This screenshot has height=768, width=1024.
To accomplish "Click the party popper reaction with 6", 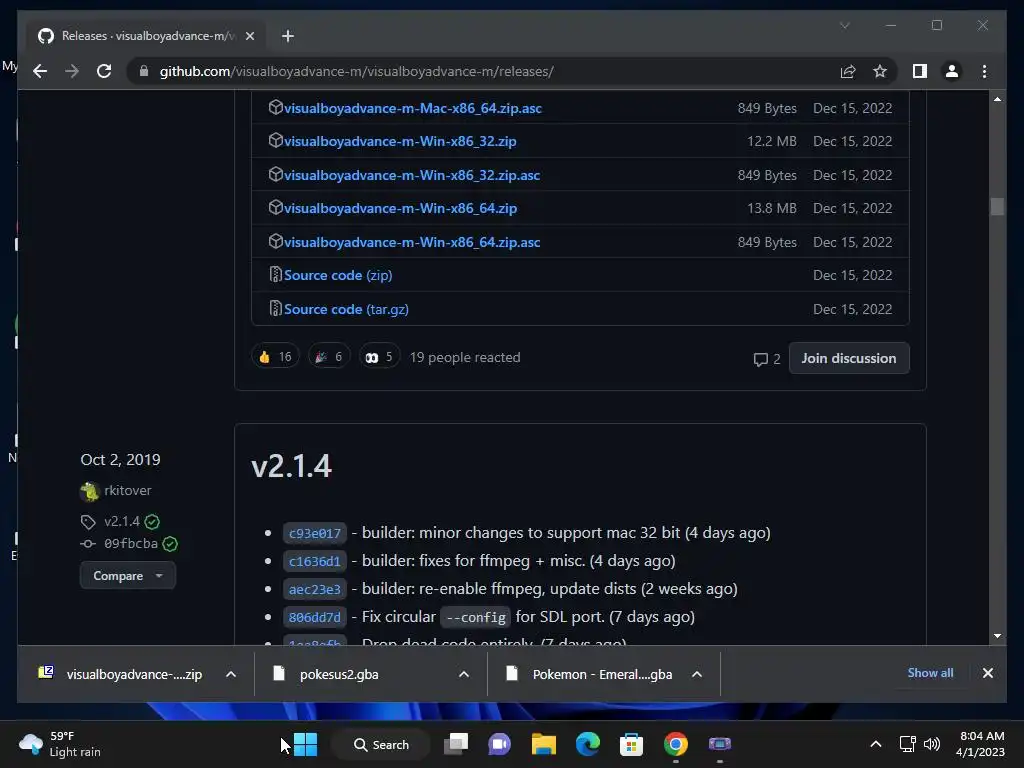I will (329, 357).
